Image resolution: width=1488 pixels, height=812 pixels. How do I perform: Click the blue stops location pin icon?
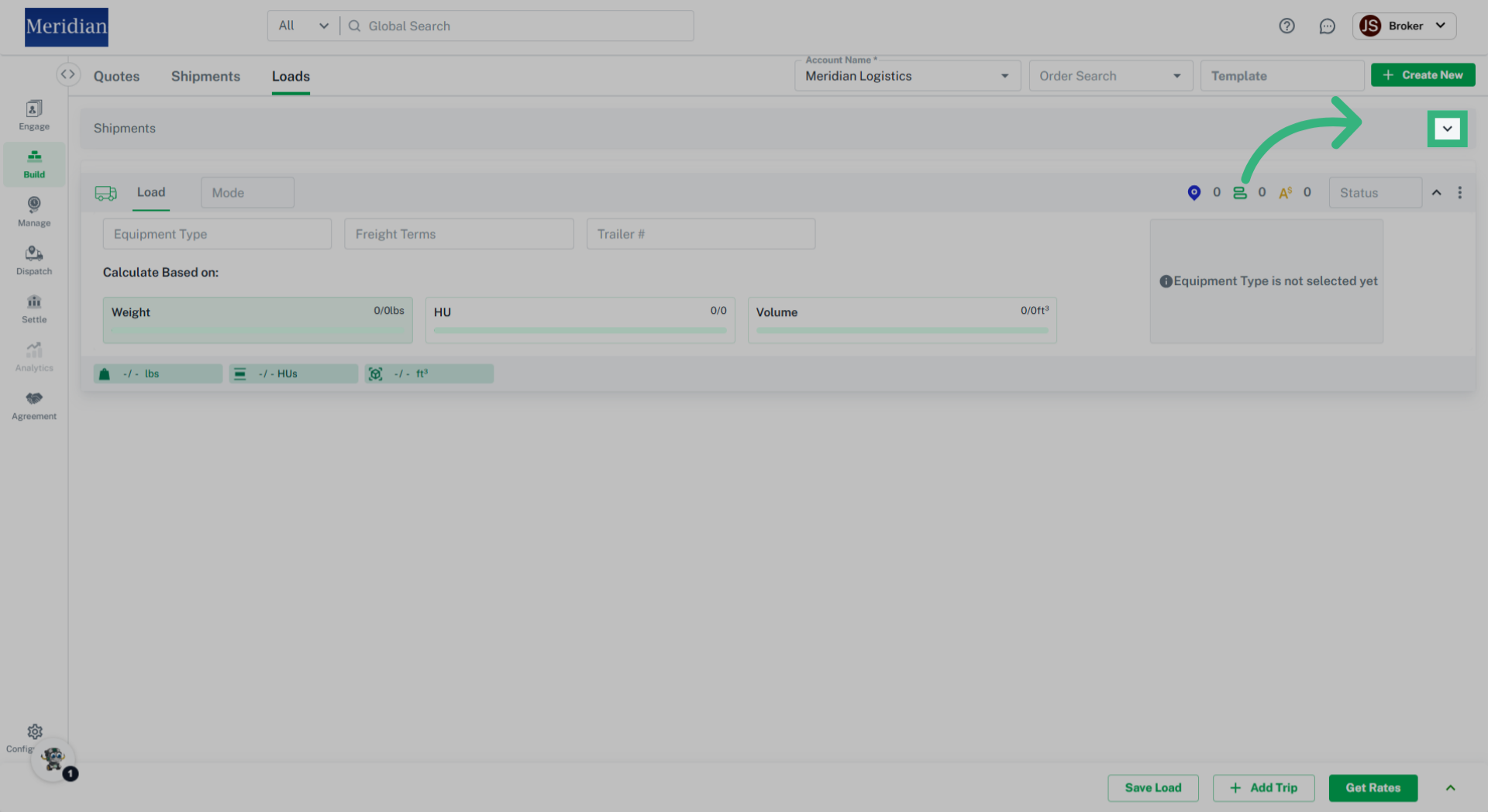coord(1193,192)
